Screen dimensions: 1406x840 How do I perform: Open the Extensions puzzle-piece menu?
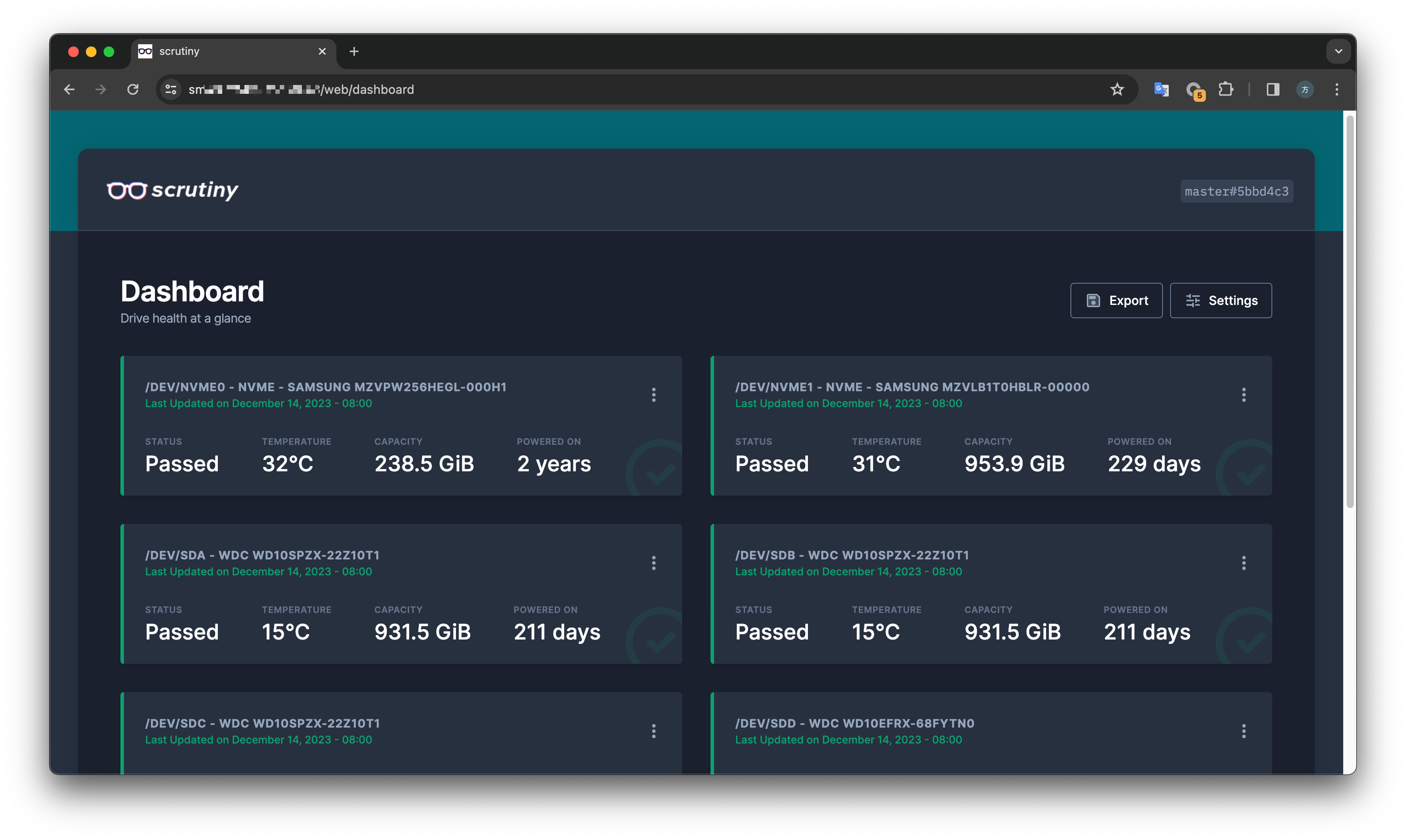coord(1225,89)
